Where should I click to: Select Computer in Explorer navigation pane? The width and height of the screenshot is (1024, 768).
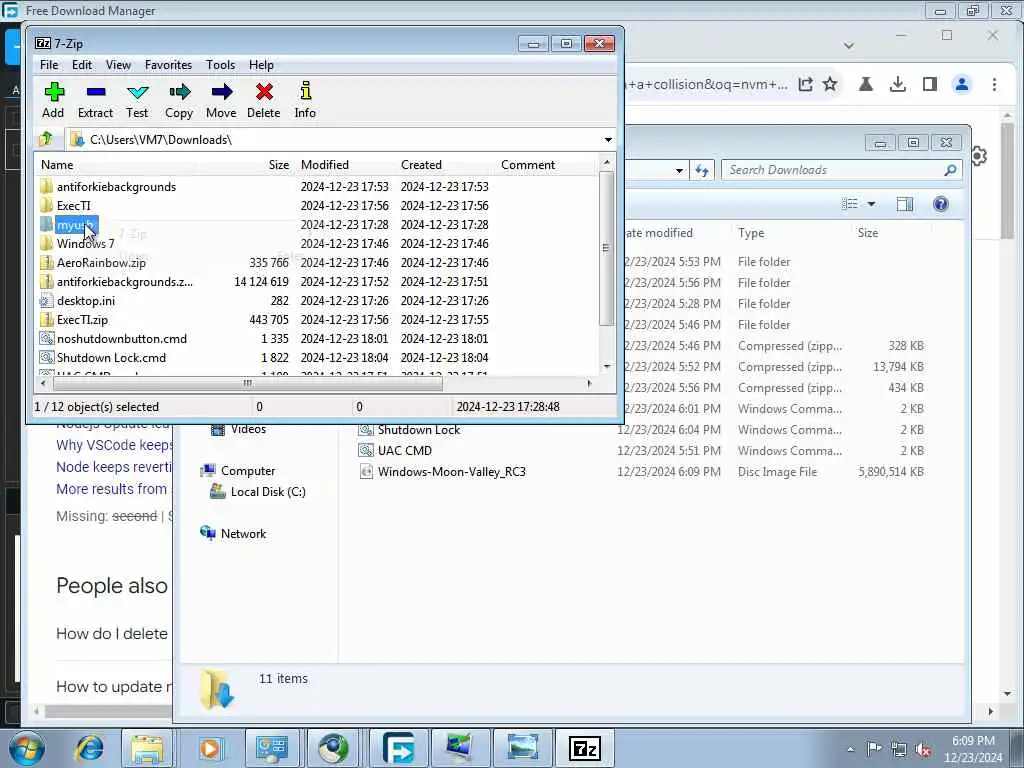click(248, 471)
